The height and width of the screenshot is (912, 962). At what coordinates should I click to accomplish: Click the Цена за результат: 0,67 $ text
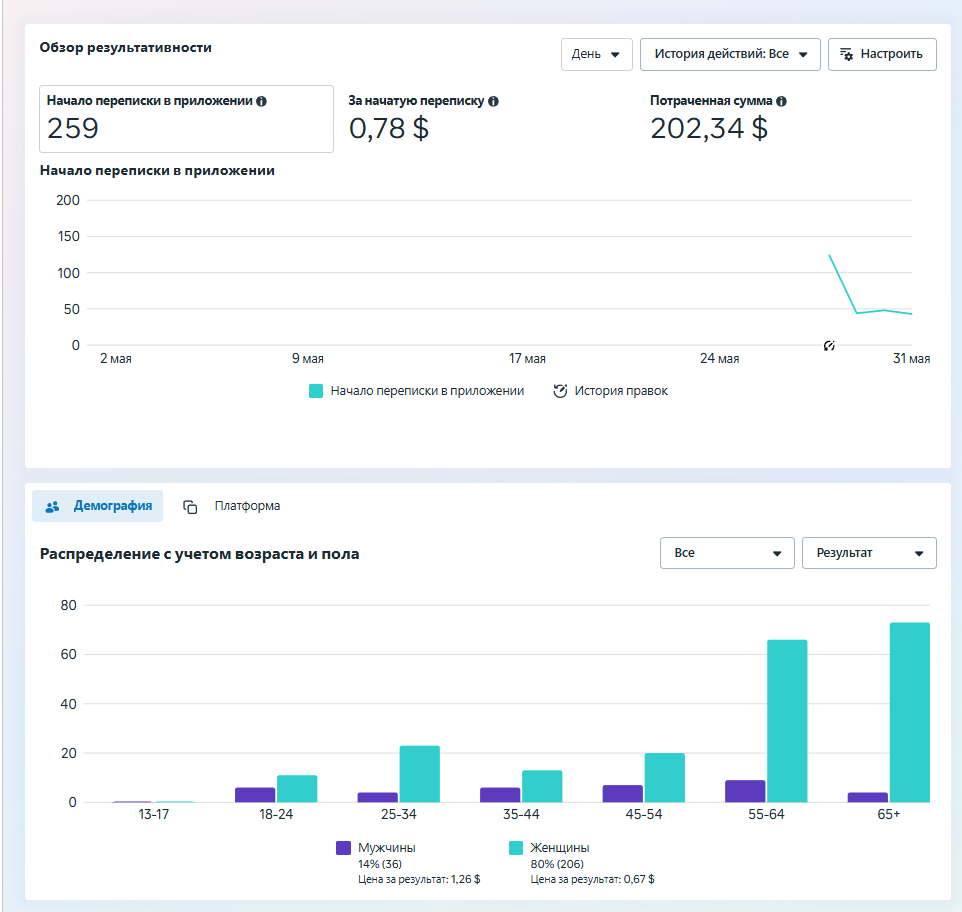tap(592, 879)
